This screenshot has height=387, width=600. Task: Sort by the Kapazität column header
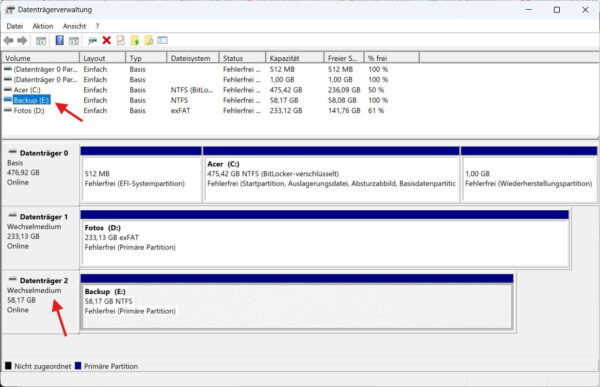(295, 58)
